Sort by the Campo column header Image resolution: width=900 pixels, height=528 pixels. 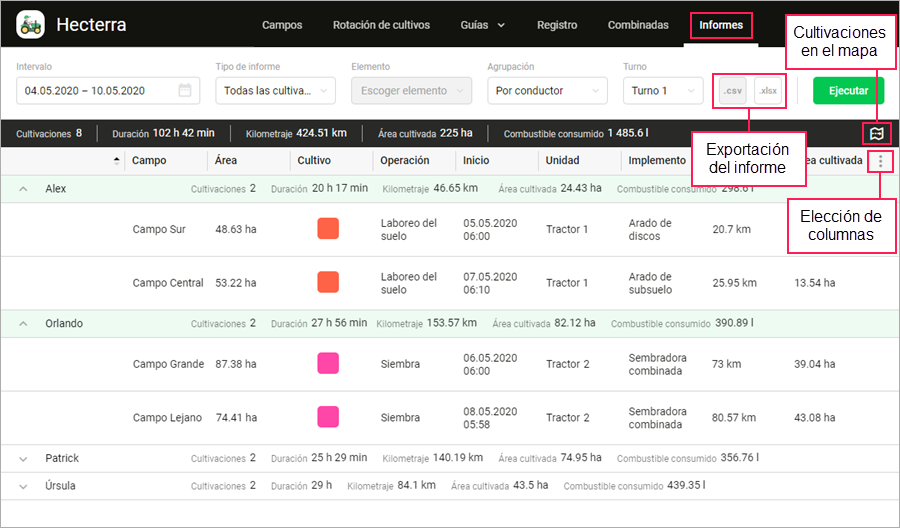coord(149,161)
